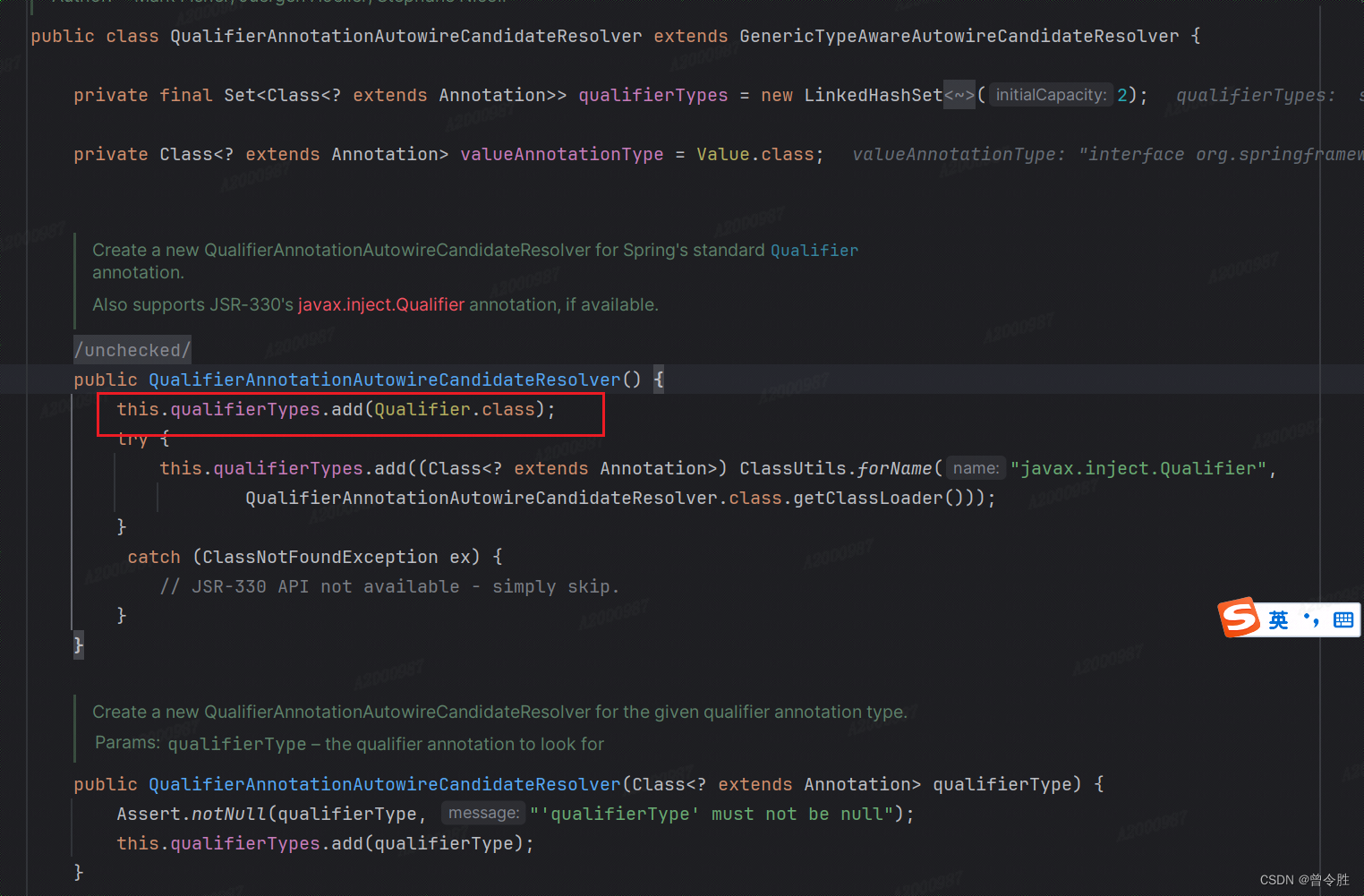Click LinkedHashSet in the field initializer

pyautogui.click(x=874, y=95)
